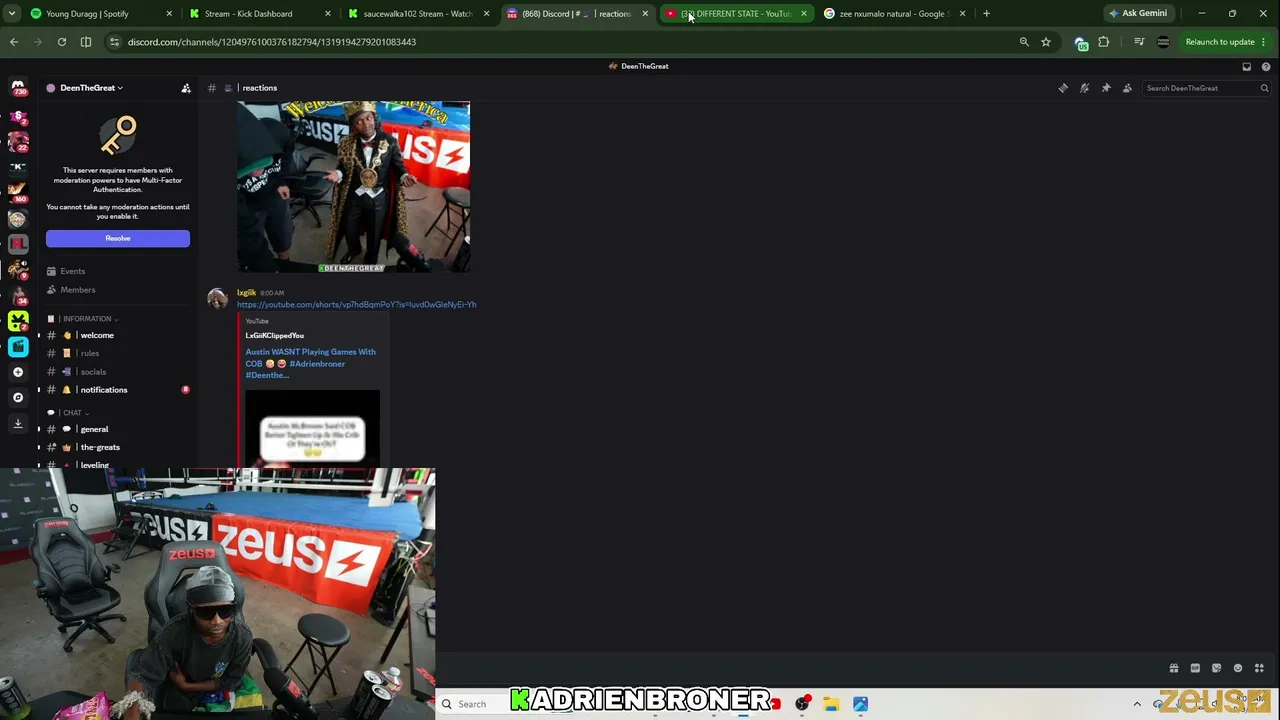The height and width of the screenshot is (720, 1280).
Task: Go back to the previous page
Action: click(x=14, y=42)
